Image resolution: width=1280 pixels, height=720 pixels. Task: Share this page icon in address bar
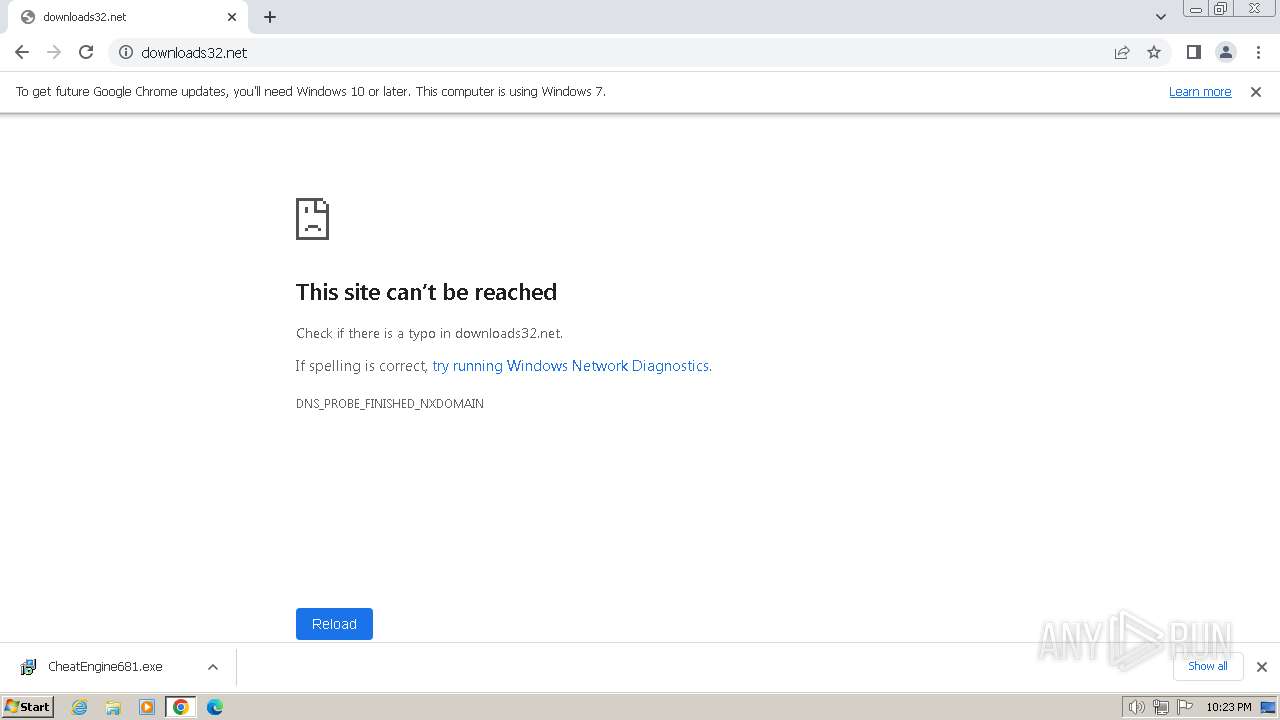(1122, 52)
